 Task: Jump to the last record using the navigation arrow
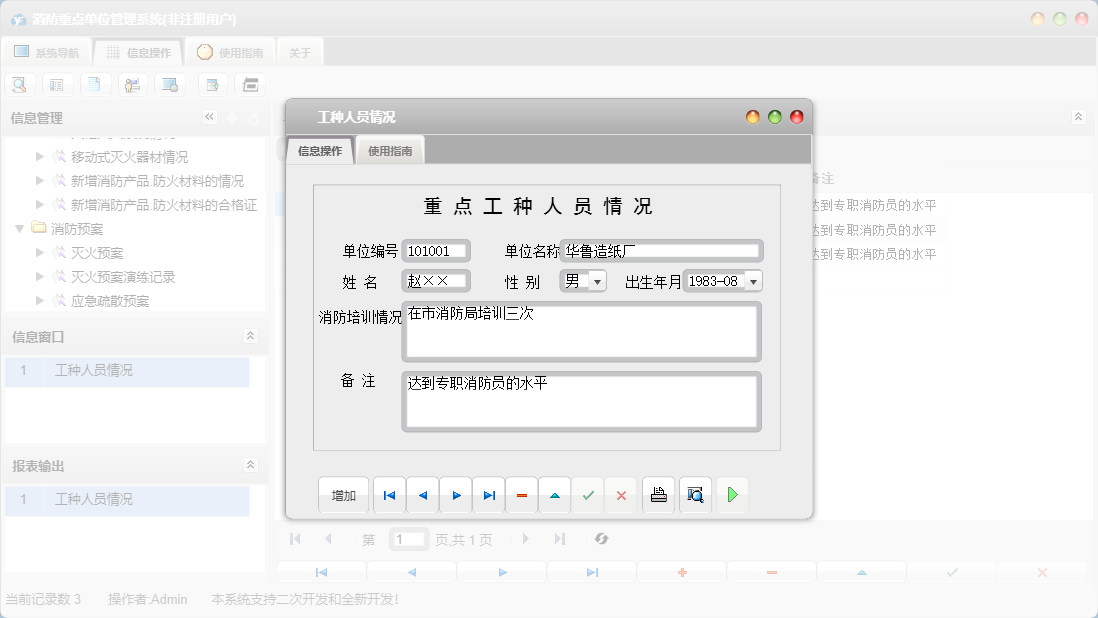coord(488,494)
